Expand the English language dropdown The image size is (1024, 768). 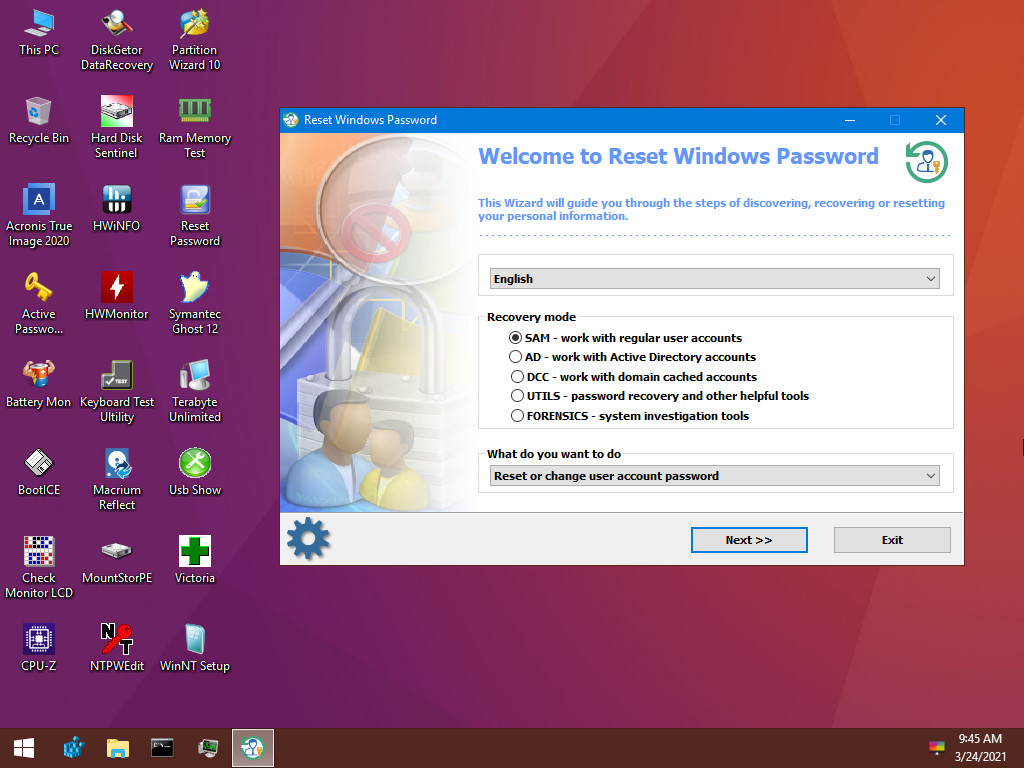point(714,279)
